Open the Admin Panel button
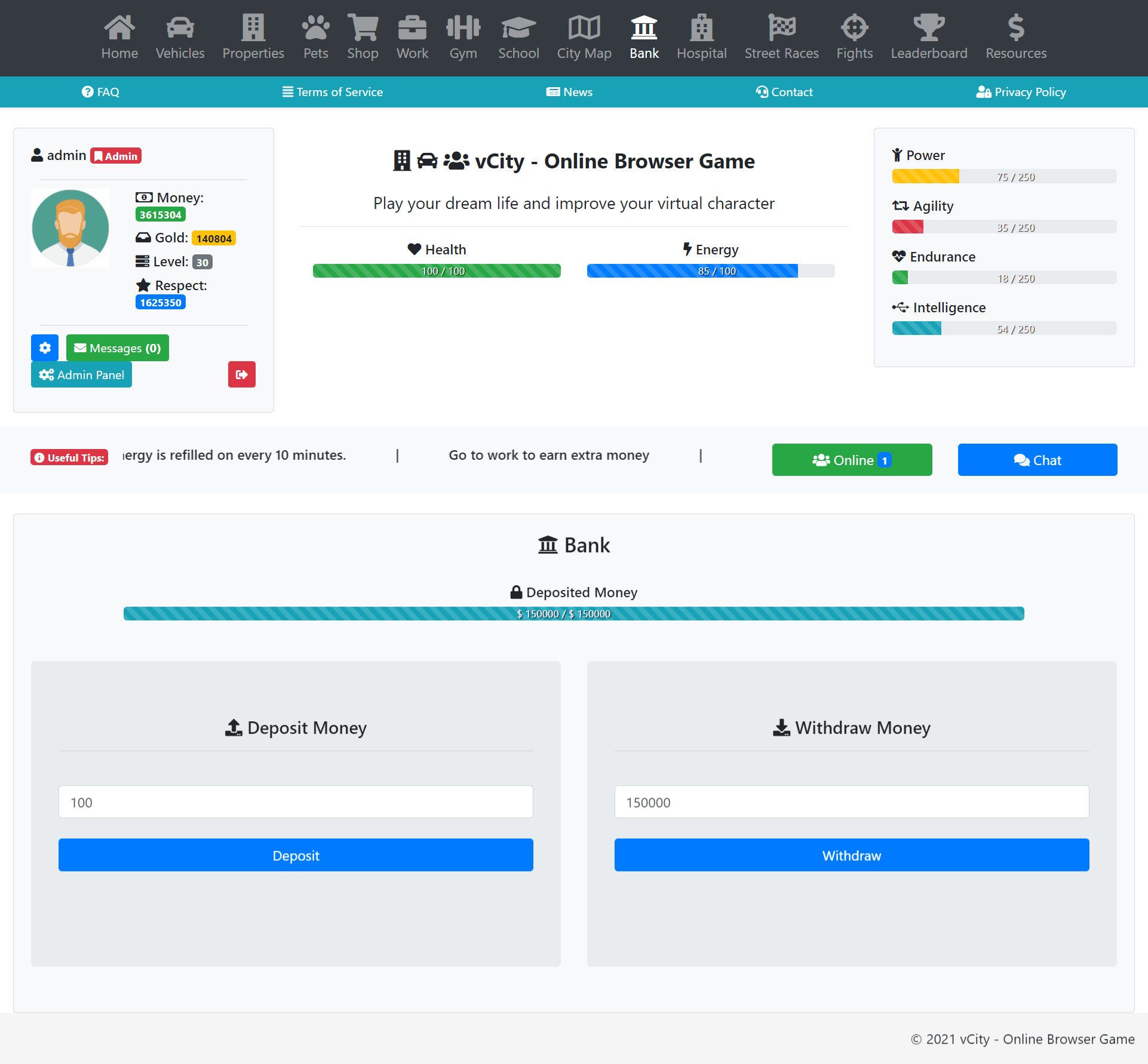Image resolution: width=1148 pixels, height=1064 pixels. pos(81,374)
